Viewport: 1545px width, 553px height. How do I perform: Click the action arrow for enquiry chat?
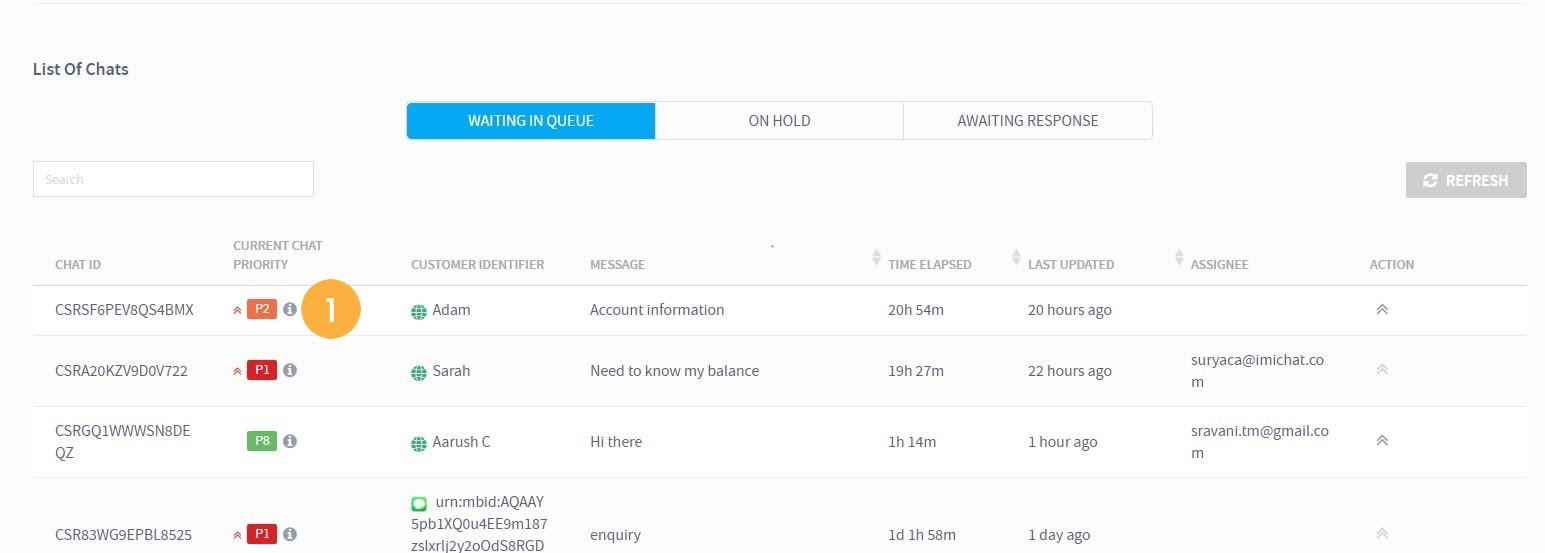(1382, 534)
